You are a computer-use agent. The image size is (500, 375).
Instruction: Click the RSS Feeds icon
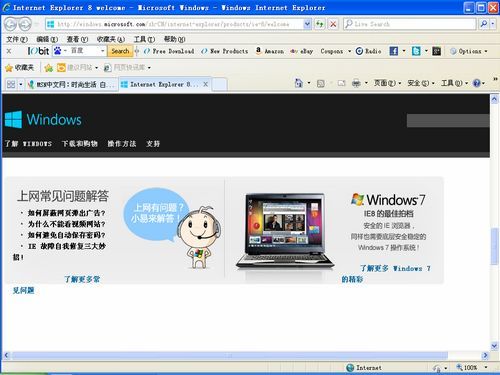pyautogui.click(x=321, y=83)
